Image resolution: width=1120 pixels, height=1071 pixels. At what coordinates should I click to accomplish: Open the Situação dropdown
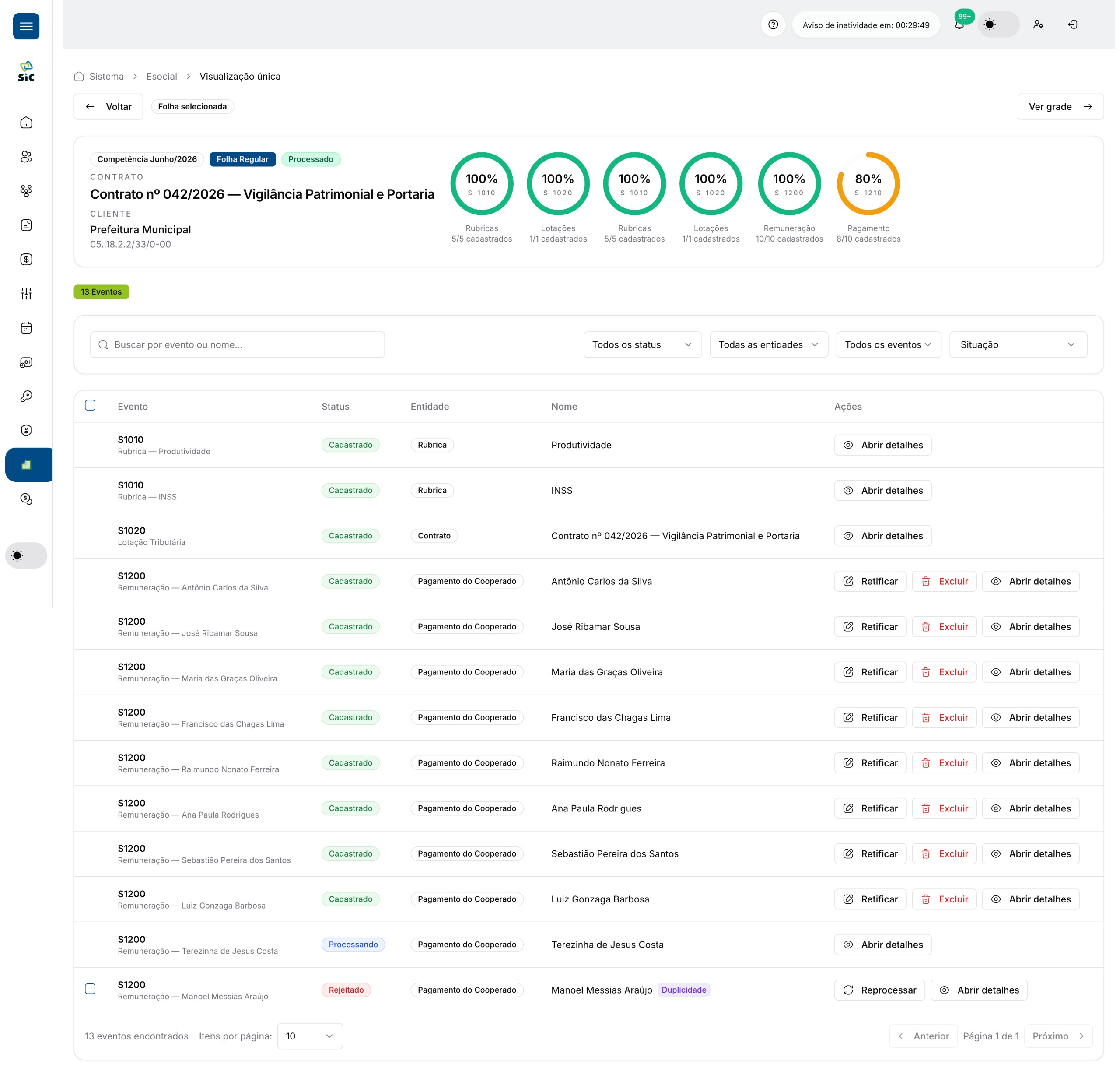click(1018, 345)
